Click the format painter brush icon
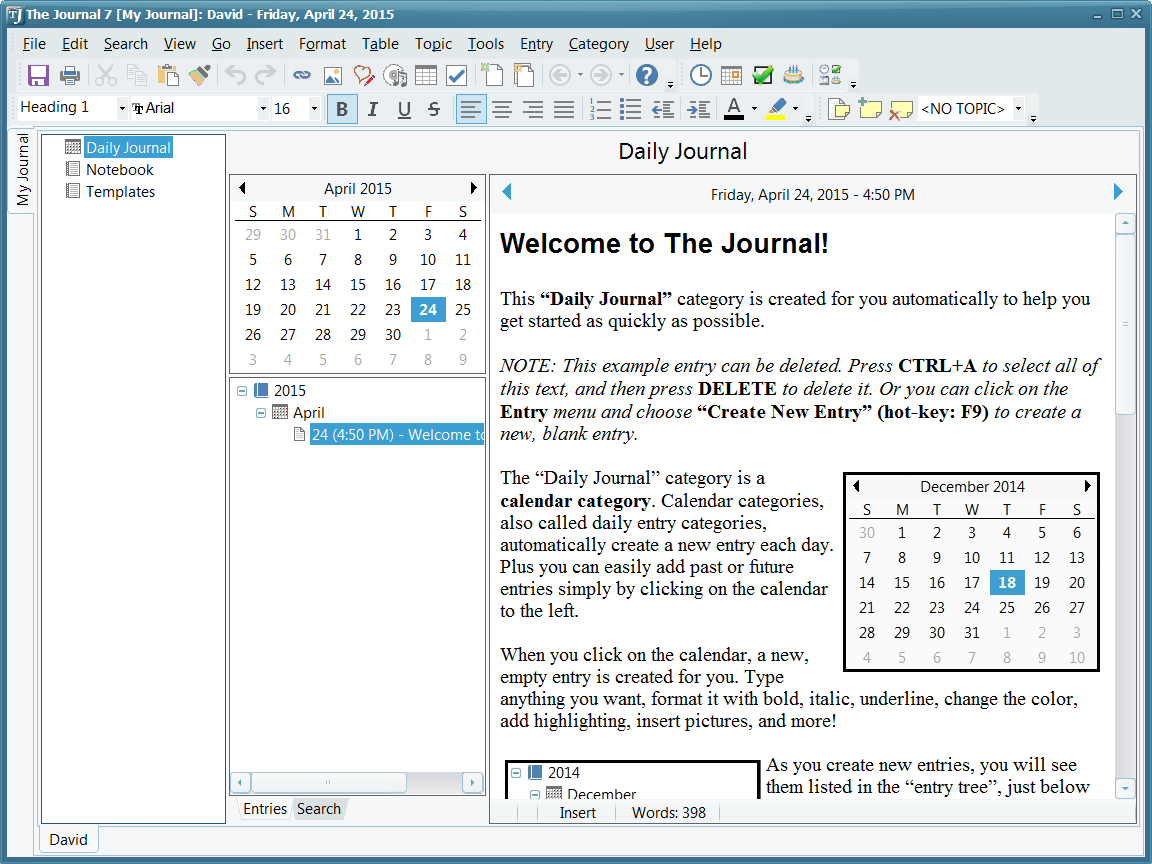This screenshot has width=1152, height=864. [x=200, y=75]
